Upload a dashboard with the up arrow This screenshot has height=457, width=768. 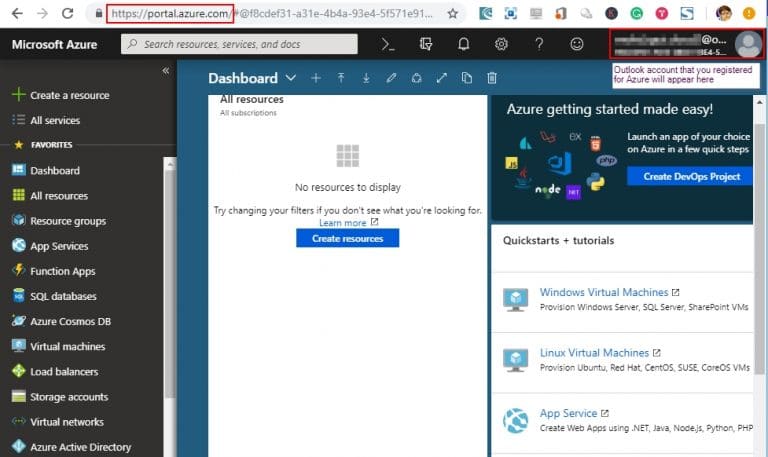(x=341, y=78)
